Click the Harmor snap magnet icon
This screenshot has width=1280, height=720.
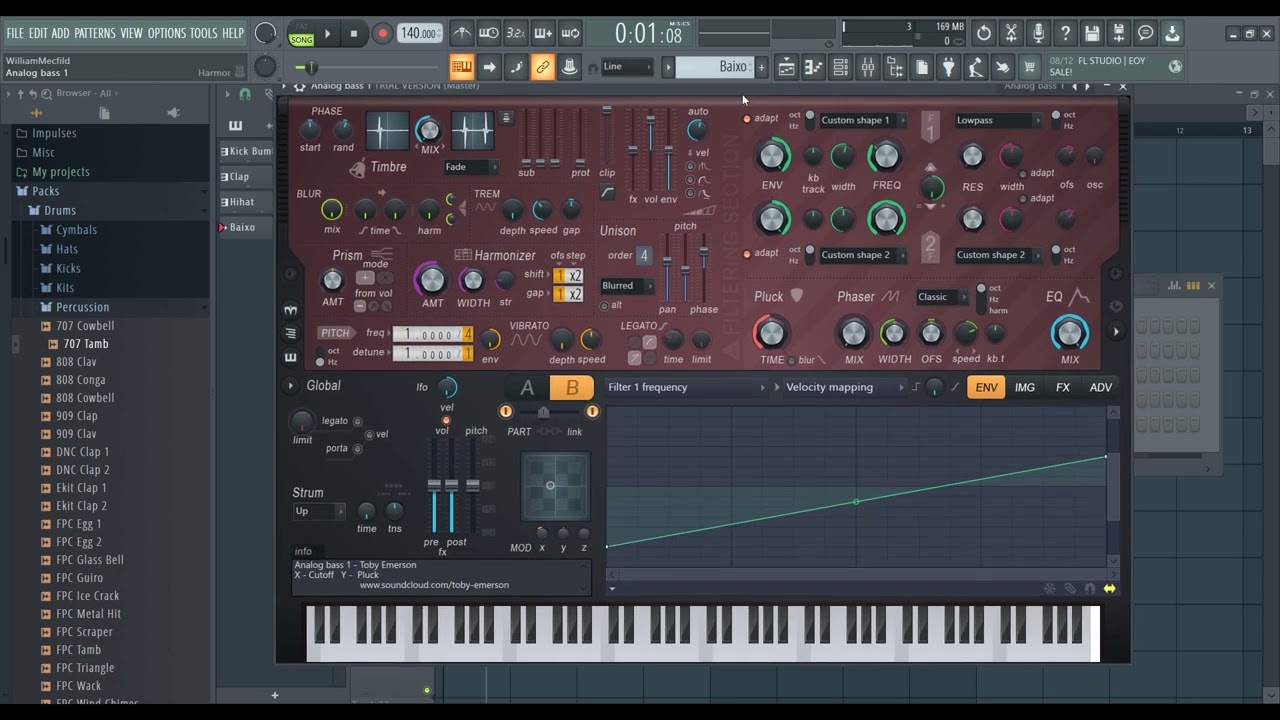tap(1089, 589)
